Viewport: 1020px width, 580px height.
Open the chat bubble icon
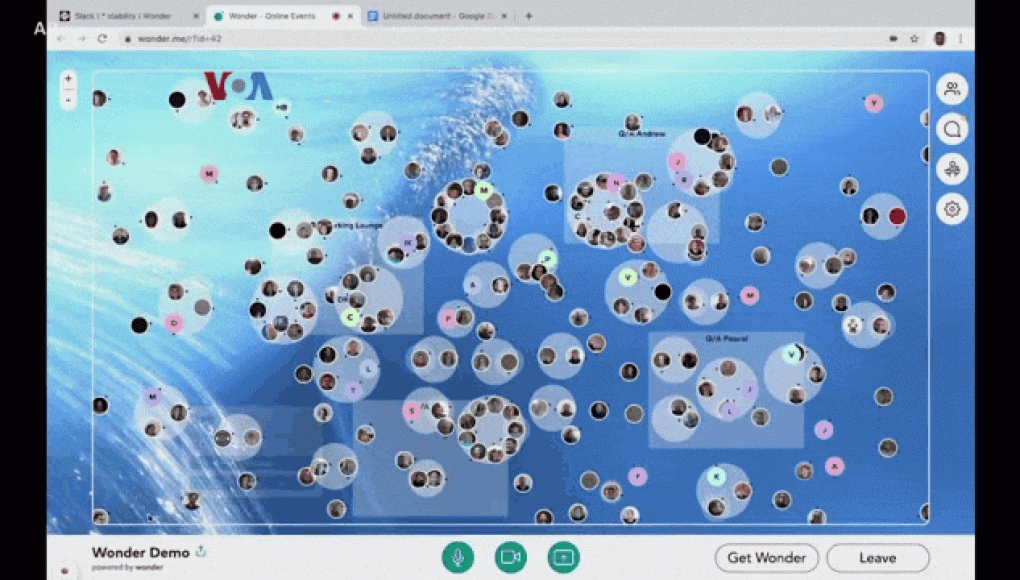(952, 129)
